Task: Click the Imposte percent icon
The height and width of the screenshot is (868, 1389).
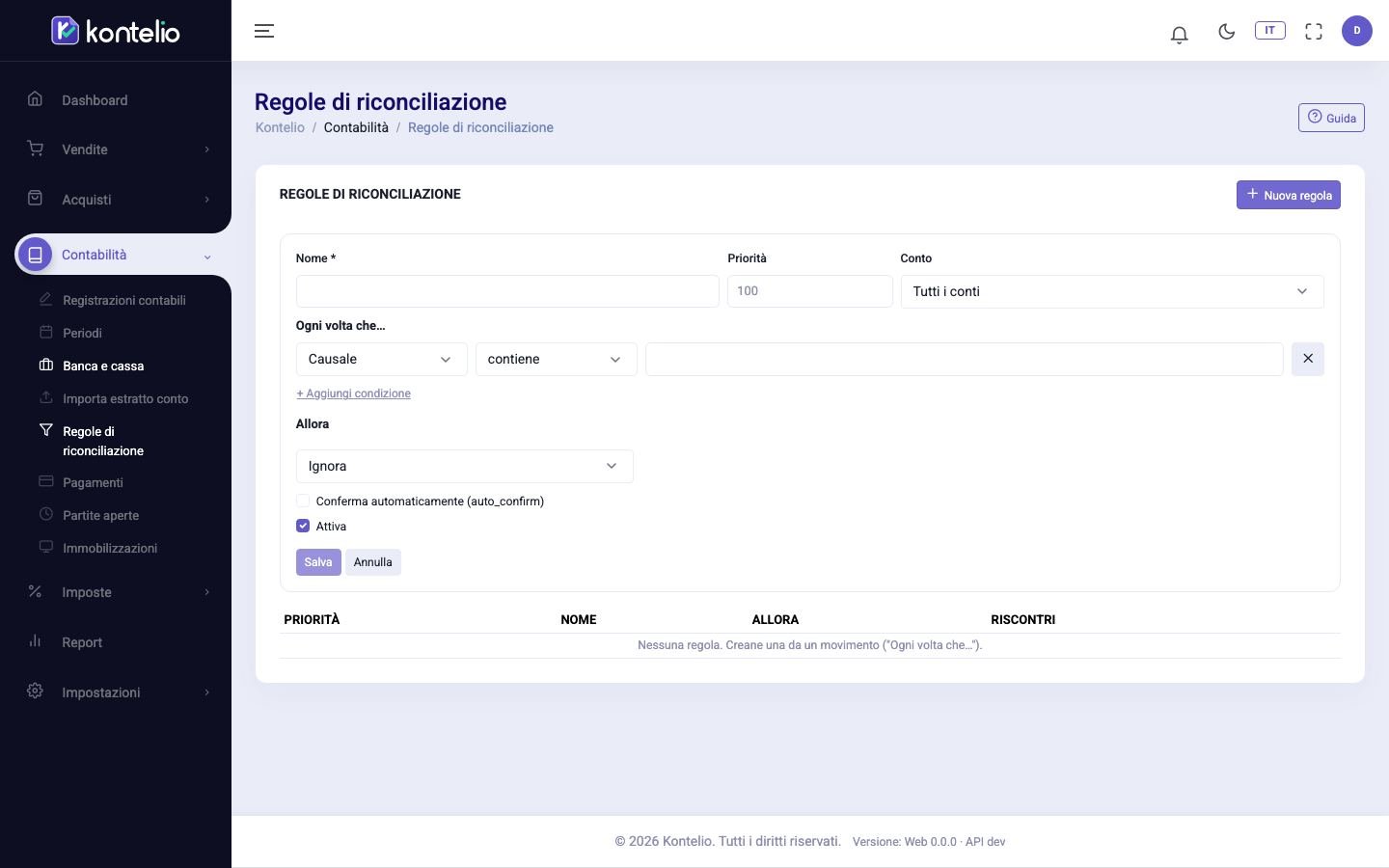Action: pos(36,591)
